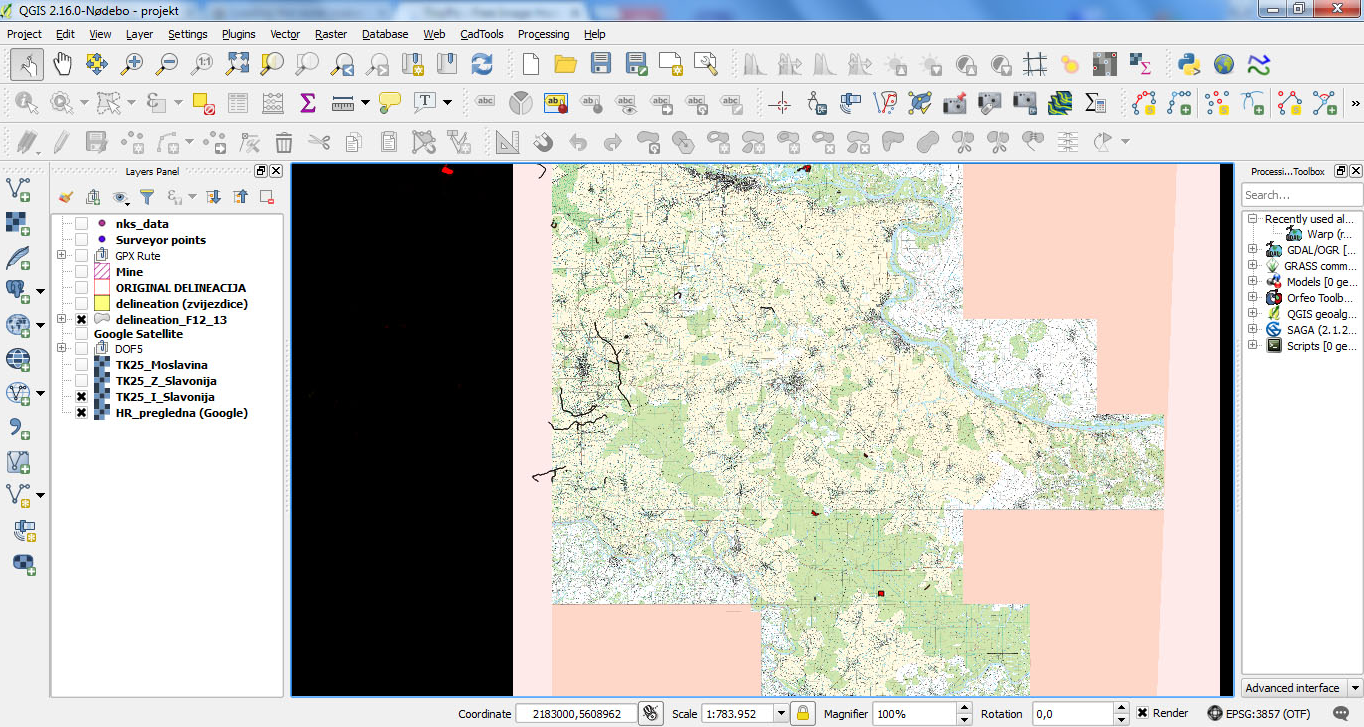The image size is (1364, 727).
Task: Click Save Project floppy disk icon
Action: tap(600, 64)
